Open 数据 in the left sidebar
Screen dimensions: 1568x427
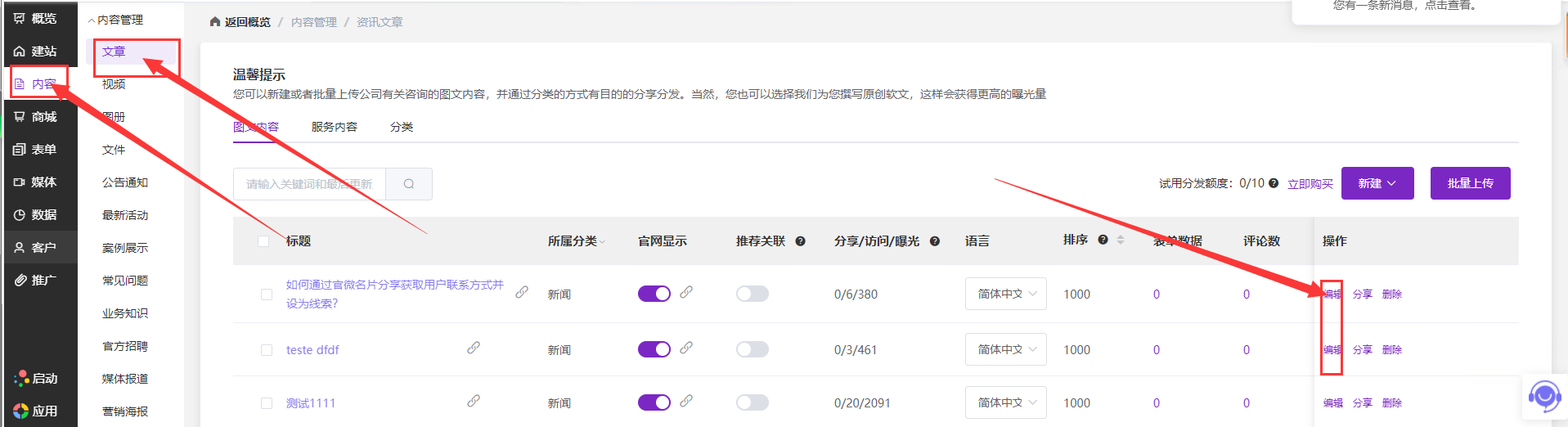[x=36, y=215]
